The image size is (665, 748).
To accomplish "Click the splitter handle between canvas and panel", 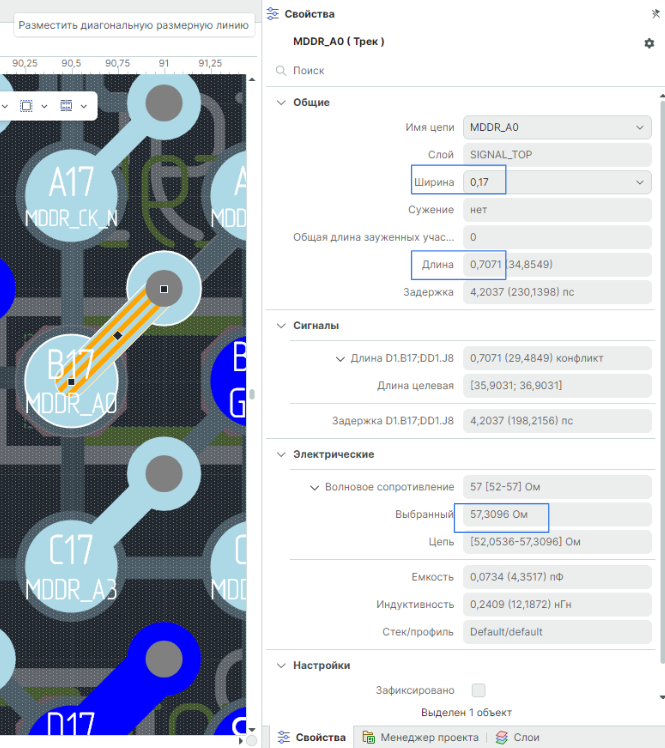I will point(252,395).
